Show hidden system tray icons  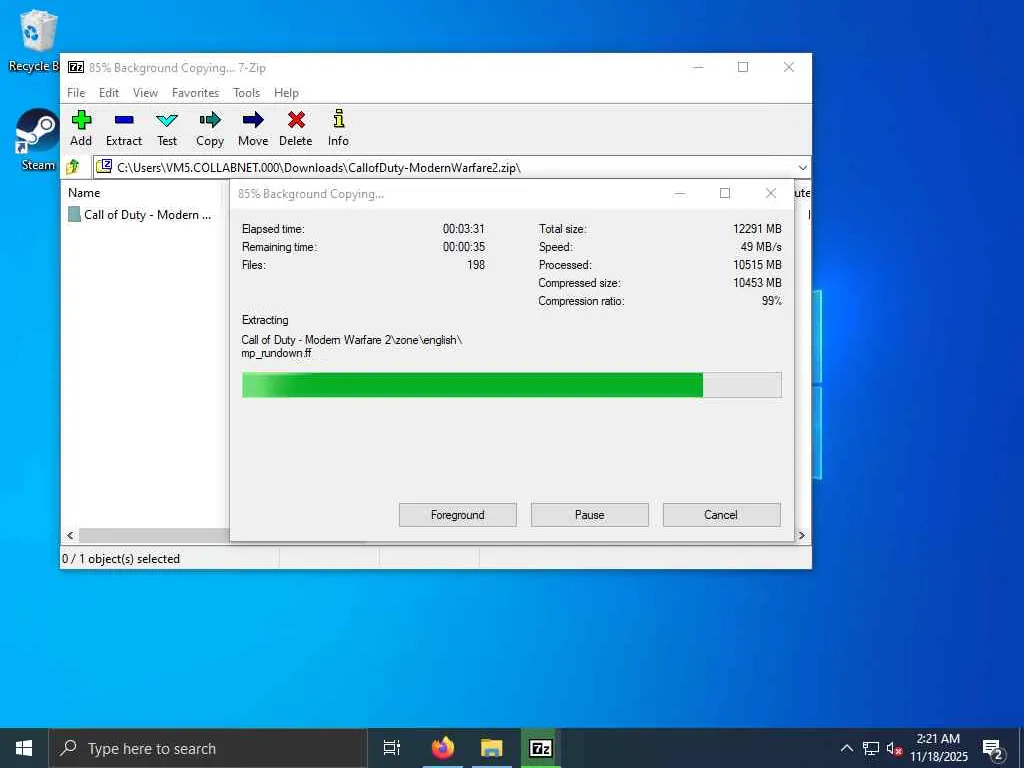846,748
